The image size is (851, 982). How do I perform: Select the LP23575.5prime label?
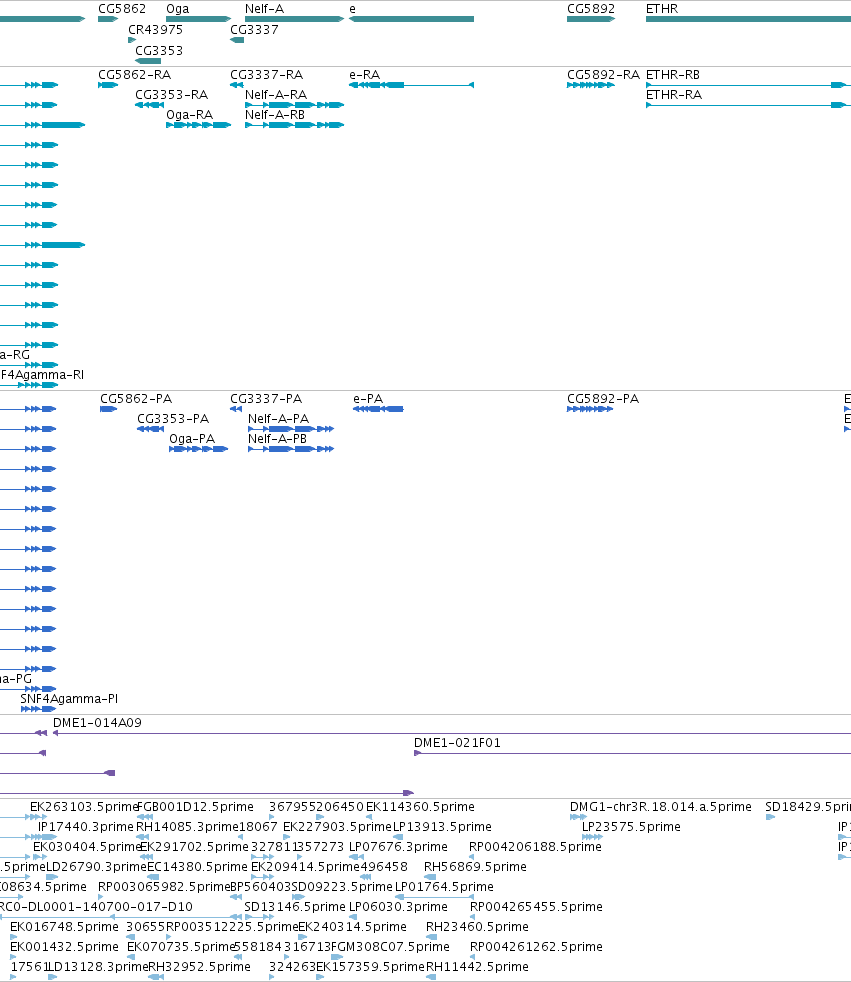631,827
